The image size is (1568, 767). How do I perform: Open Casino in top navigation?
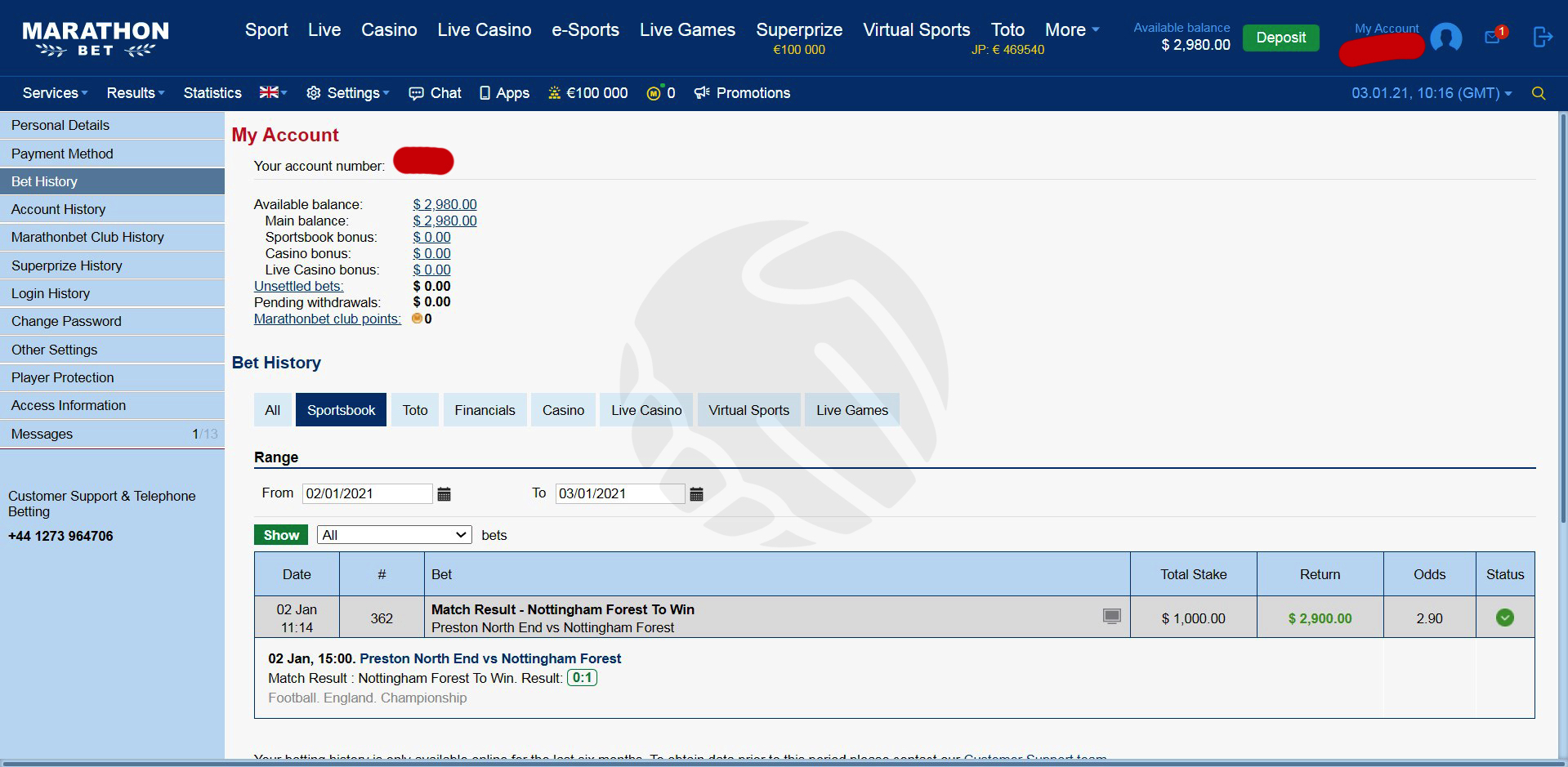point(389,30)
